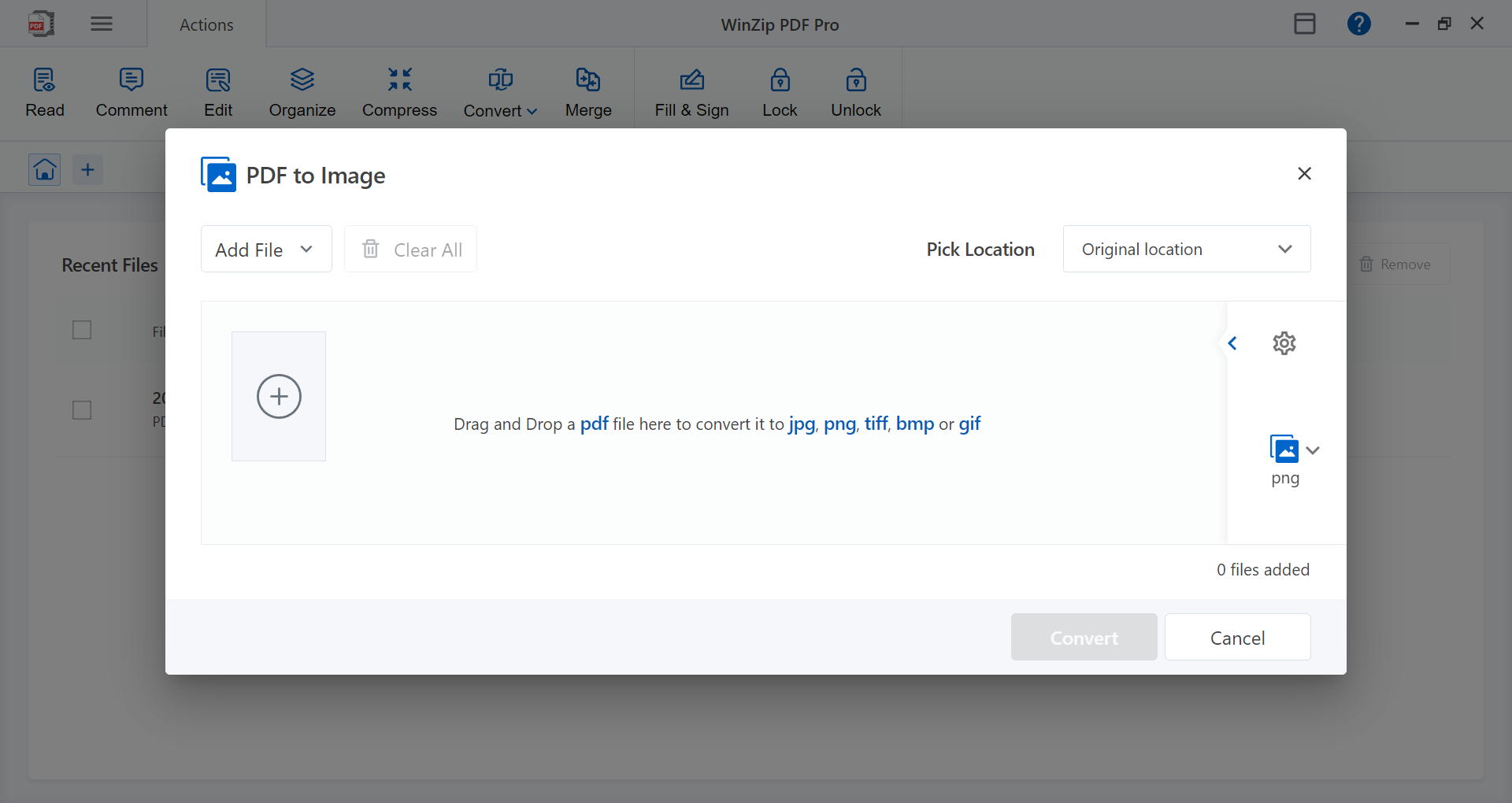Open the Comment tool
Image resolution: width=1512 pixels, height=803 pixels.
131,91
